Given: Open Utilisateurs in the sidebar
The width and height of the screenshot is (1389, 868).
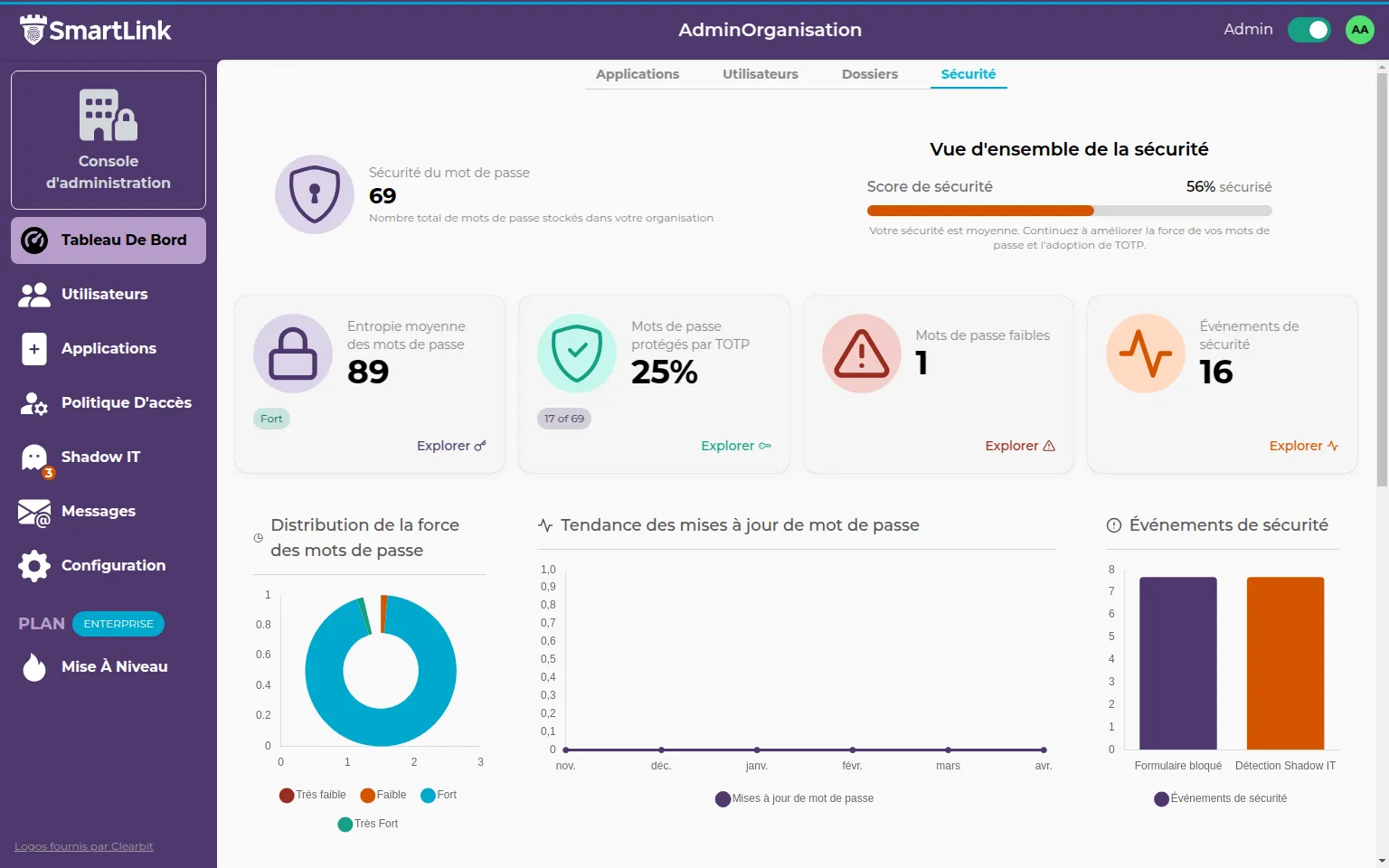Looking at the screenshot, I should 109,295.
